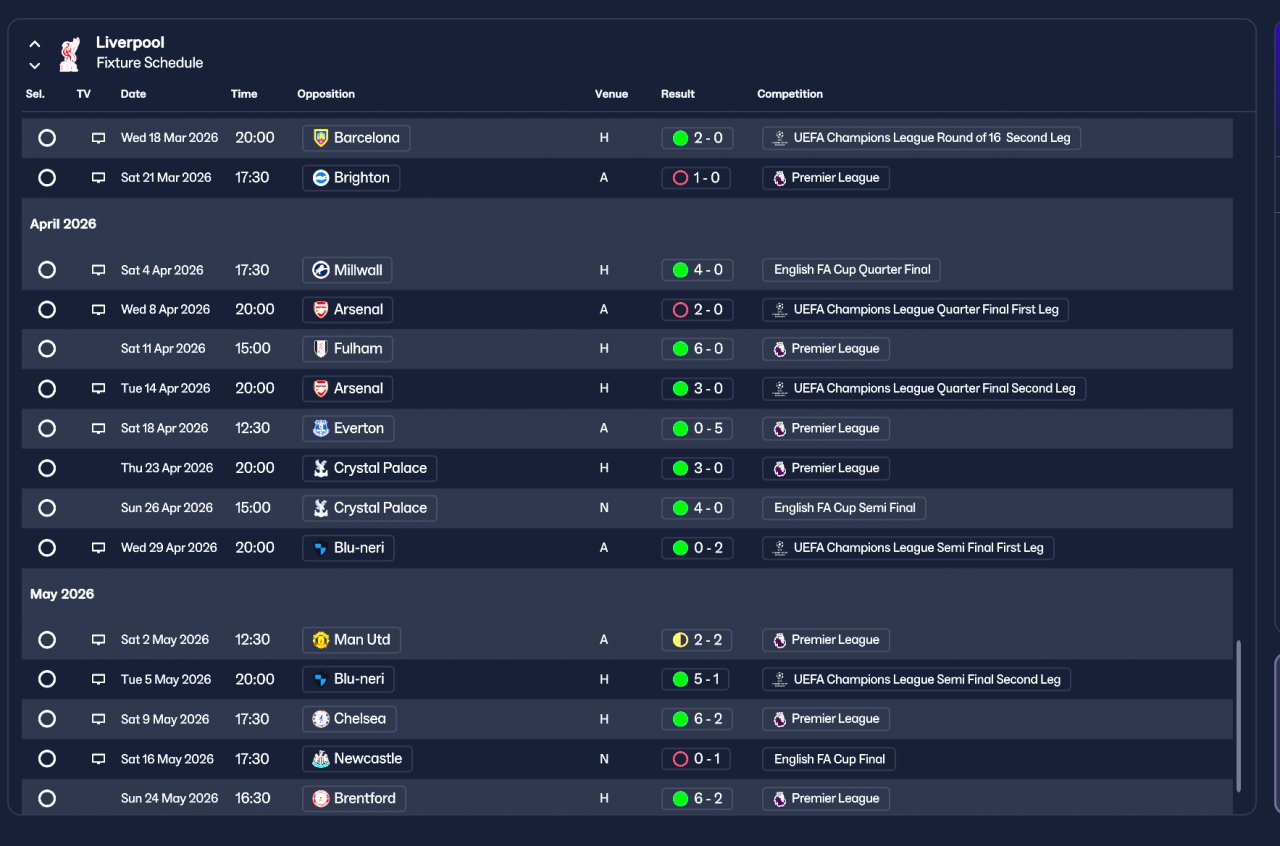Click the Brentford club badge

pos(320,799)
